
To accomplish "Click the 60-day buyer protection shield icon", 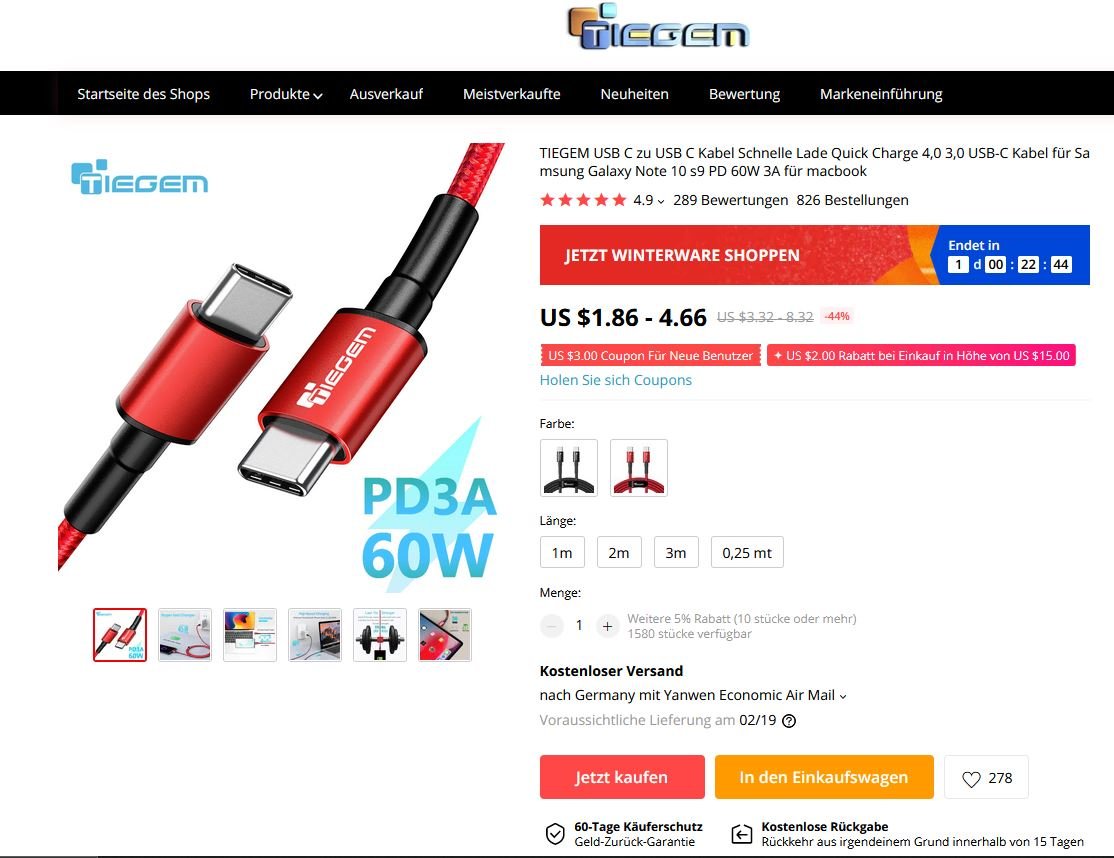I will pos(555,834).
